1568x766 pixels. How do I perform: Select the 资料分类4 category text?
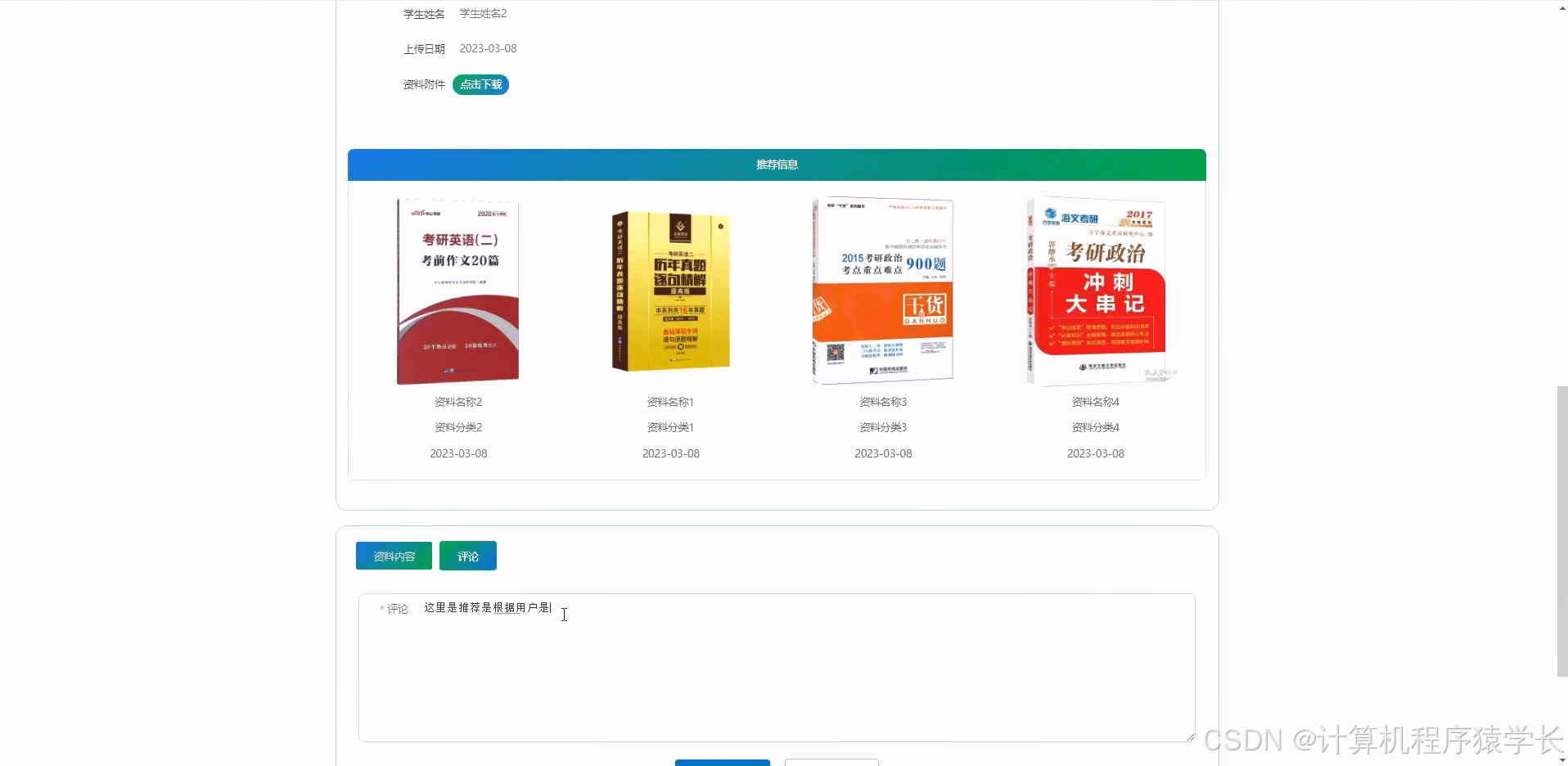(1095, 427)
